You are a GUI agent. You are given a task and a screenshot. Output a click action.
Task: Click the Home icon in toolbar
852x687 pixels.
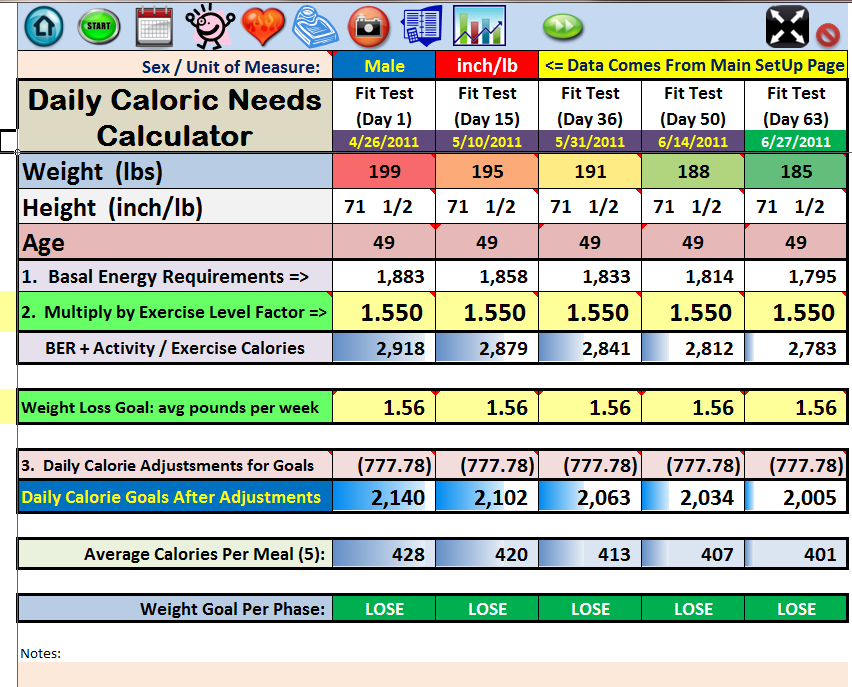[42, 26]
